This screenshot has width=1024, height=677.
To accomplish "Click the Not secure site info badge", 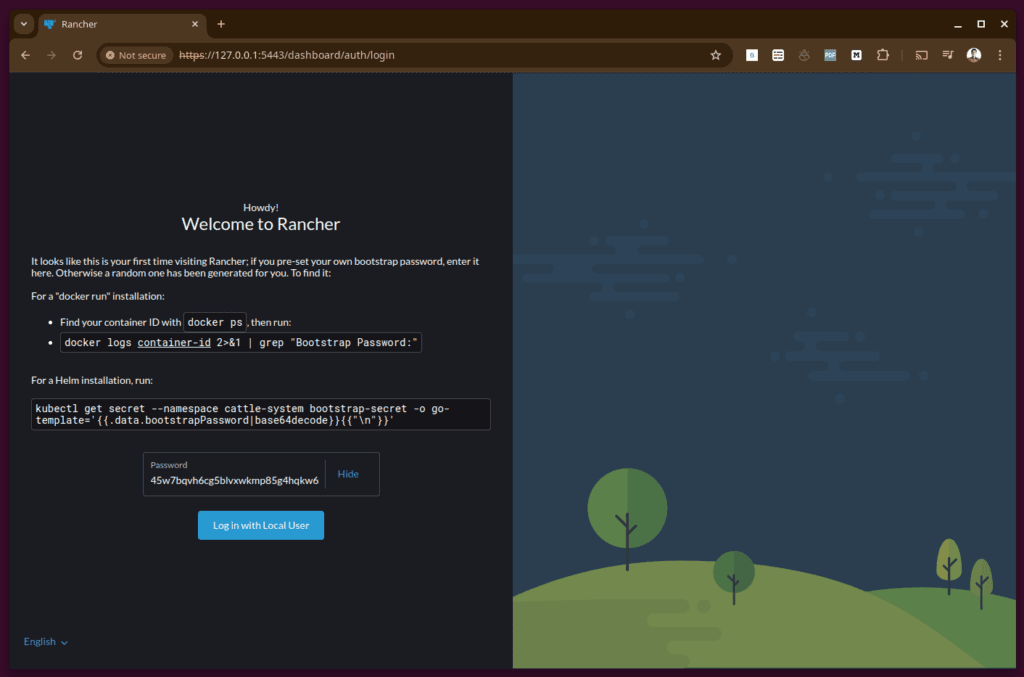I will (x=136, y=55).
